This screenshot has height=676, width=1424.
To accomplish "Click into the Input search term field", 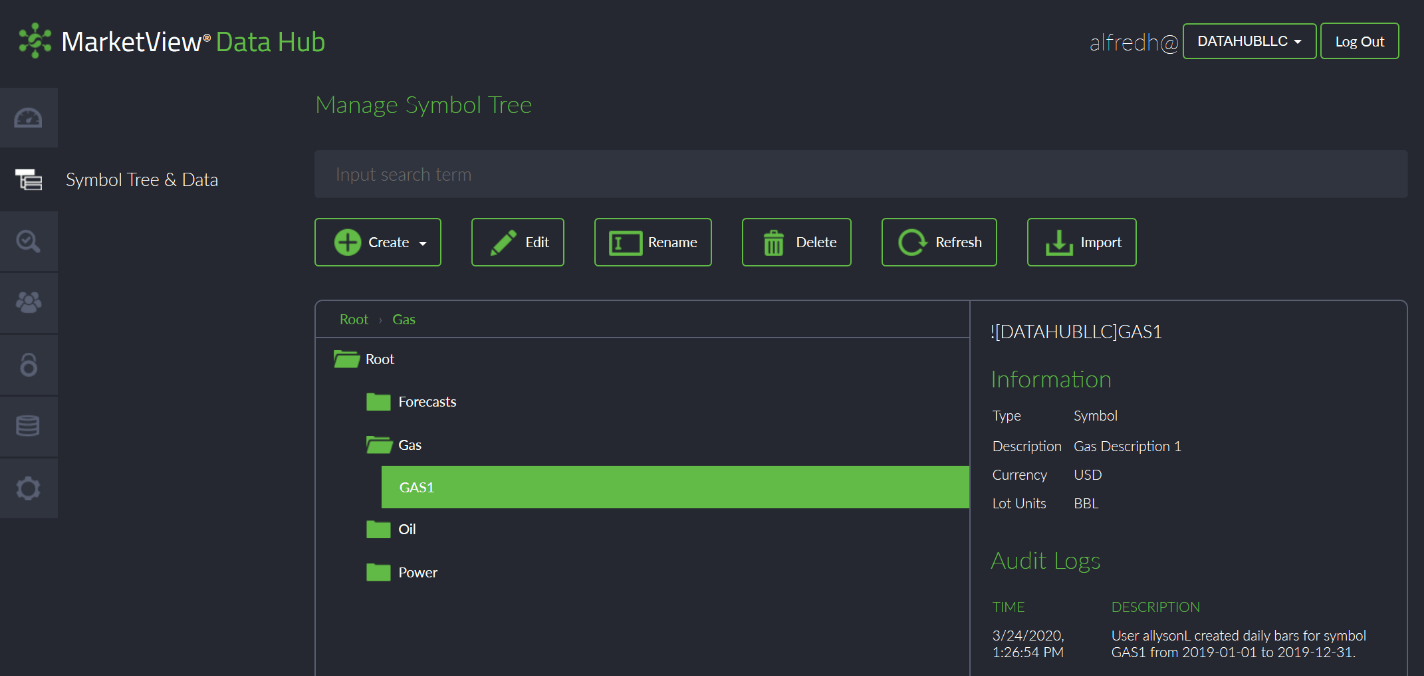I will click(x=861, y=174).
